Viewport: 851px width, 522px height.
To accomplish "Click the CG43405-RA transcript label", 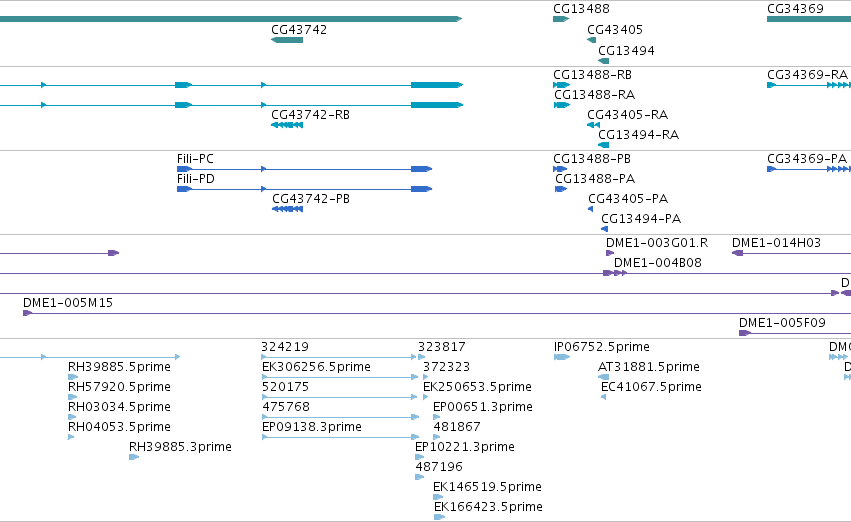I will pyautogui.click(x=627, y=115).
